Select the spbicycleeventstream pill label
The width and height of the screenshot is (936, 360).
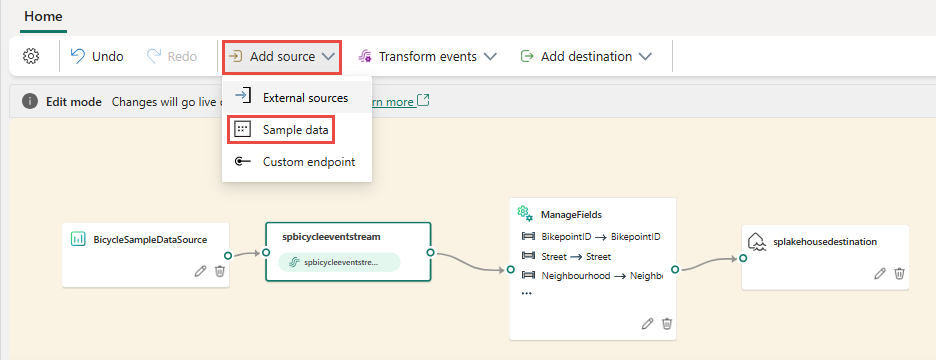(339, 262)
